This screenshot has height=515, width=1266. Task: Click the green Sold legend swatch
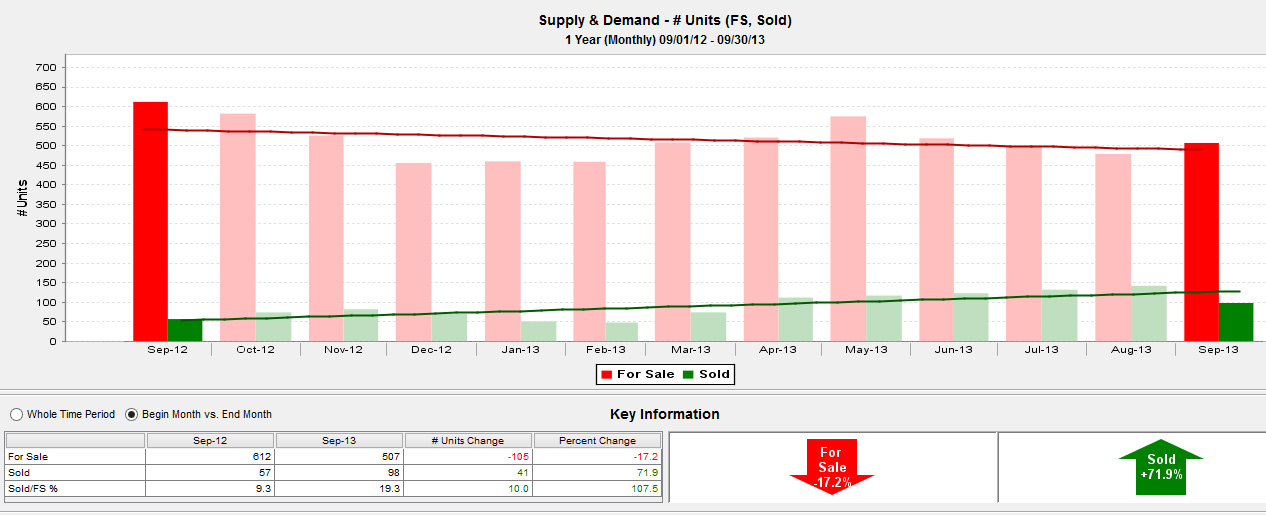coord(688,375)
